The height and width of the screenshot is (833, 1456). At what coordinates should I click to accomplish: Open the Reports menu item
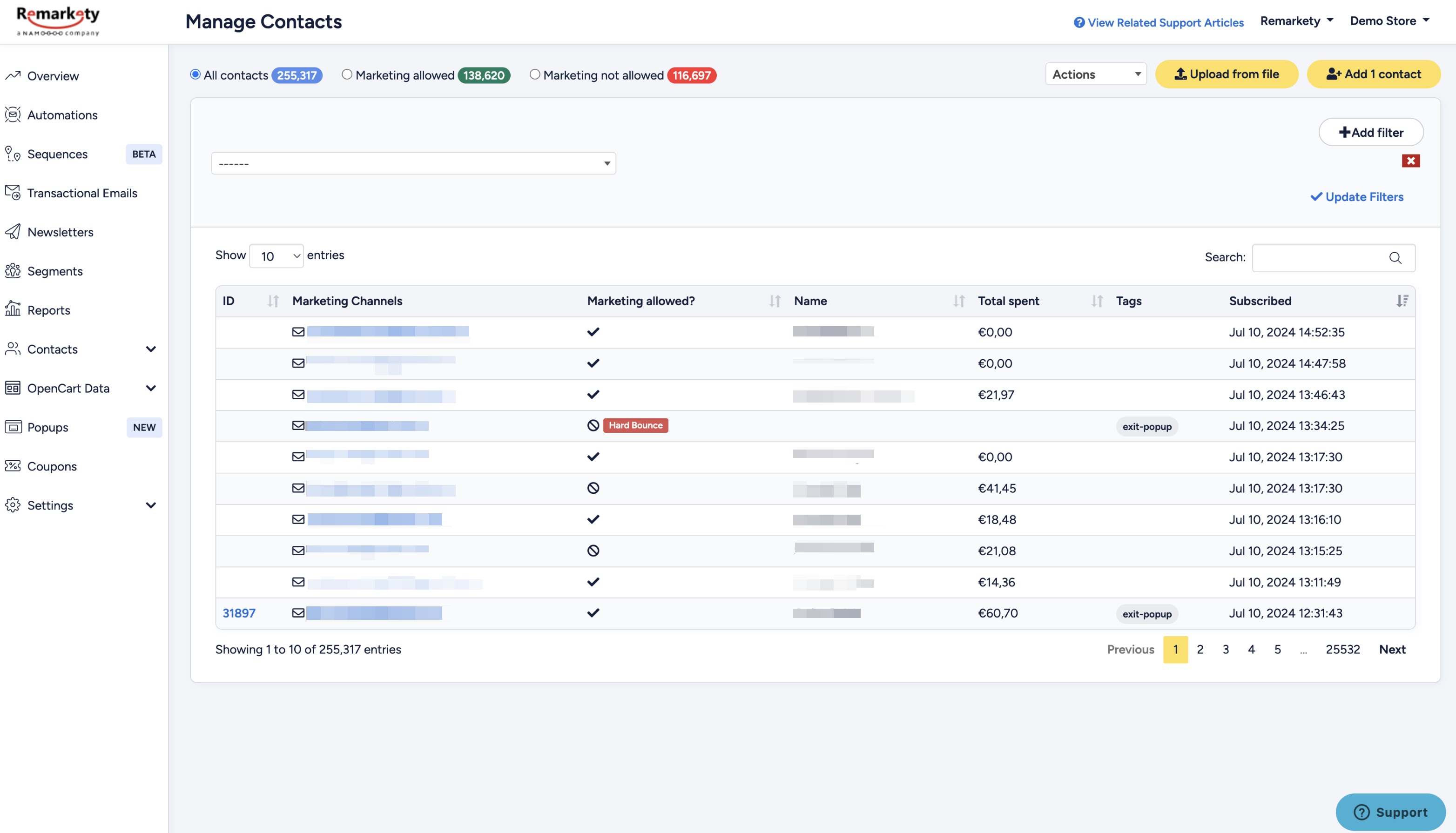click(48, 309)
